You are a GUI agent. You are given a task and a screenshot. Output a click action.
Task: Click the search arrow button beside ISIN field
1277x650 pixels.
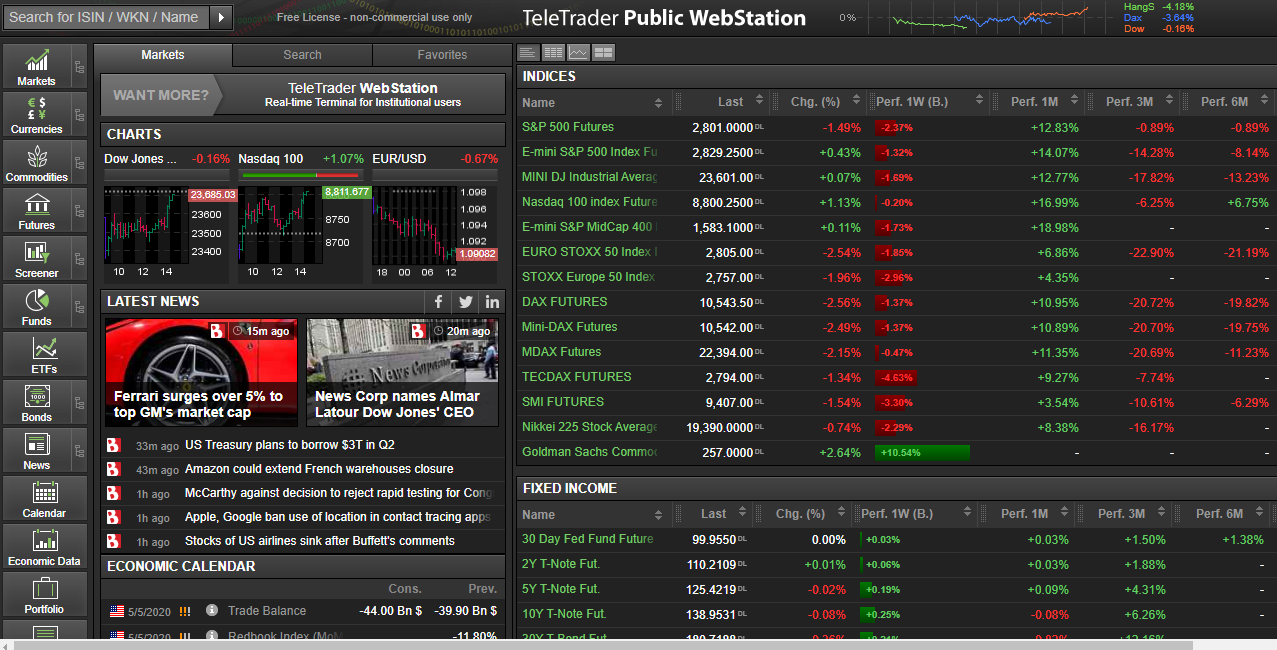(222, 17)
